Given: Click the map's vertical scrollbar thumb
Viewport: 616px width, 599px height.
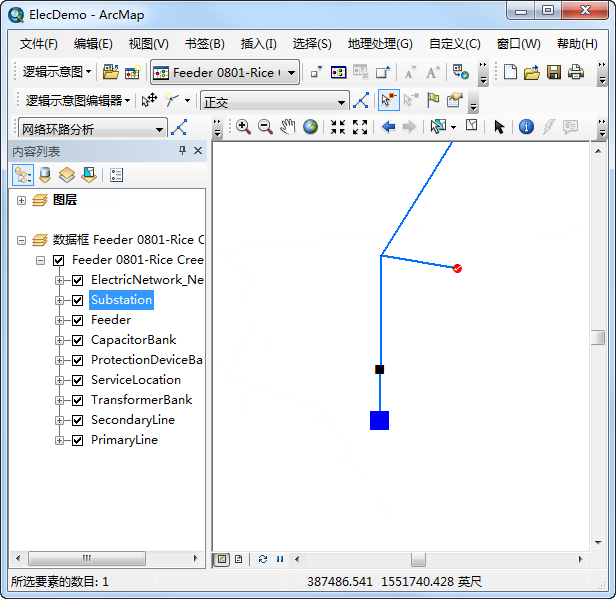Looking at the screenshot, I should point(598,338).
